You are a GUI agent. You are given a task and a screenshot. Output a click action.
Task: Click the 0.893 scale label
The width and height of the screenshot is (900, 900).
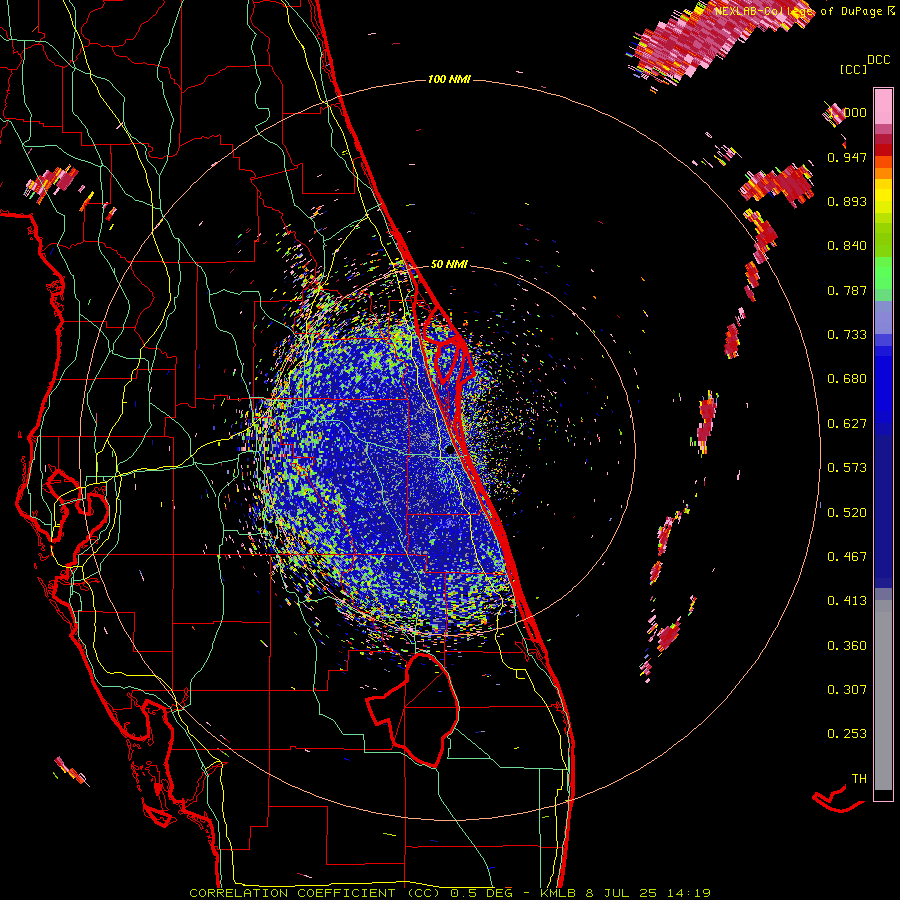tap(847, 201)
